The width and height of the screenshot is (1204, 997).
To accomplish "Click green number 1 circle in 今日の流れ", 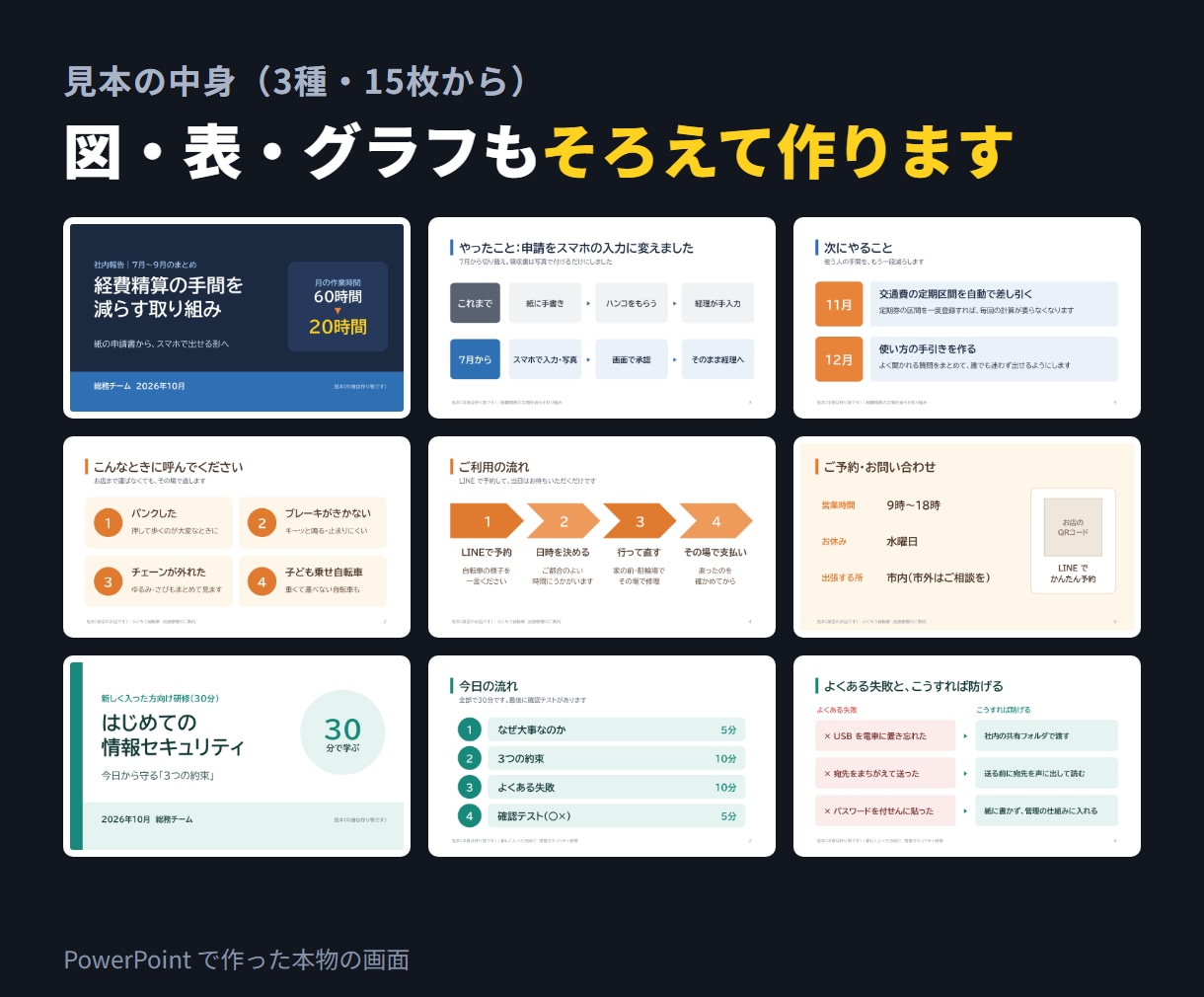I will pos(470,729).
